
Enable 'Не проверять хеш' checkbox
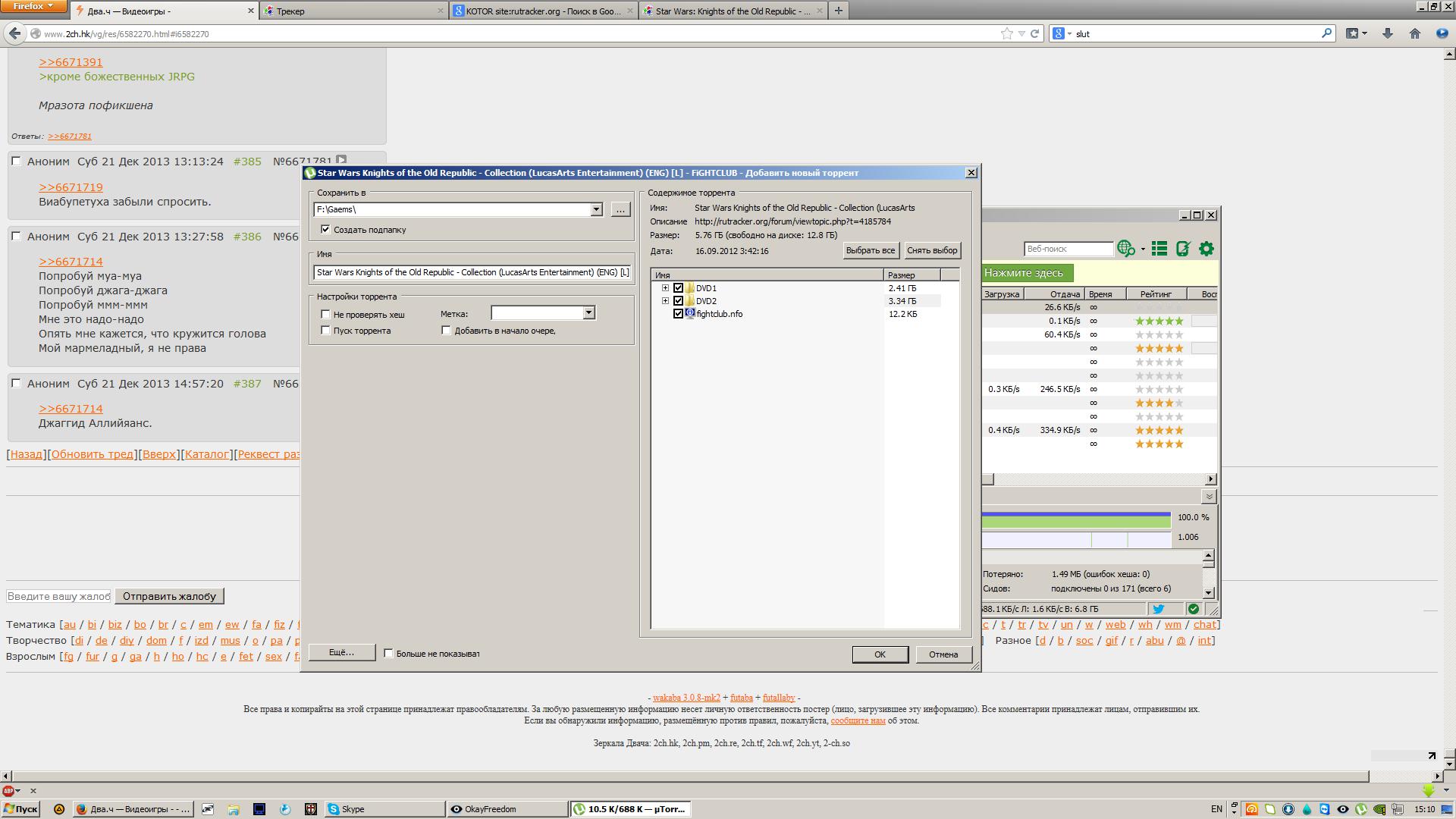coord(325,314)
